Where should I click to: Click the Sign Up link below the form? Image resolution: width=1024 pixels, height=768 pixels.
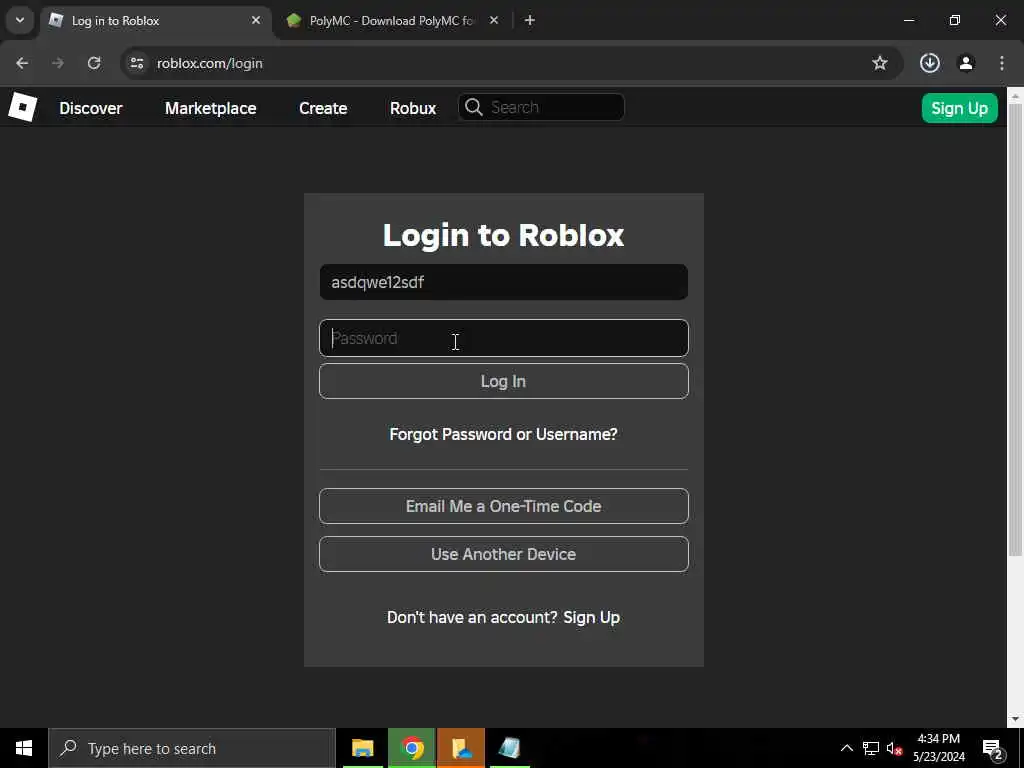592,617
